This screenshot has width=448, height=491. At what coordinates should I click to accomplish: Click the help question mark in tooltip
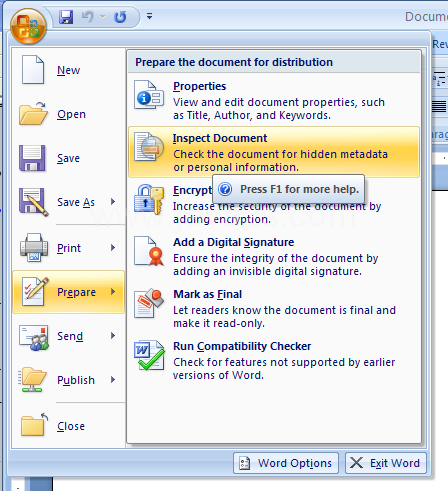click(x=225, y=189)
